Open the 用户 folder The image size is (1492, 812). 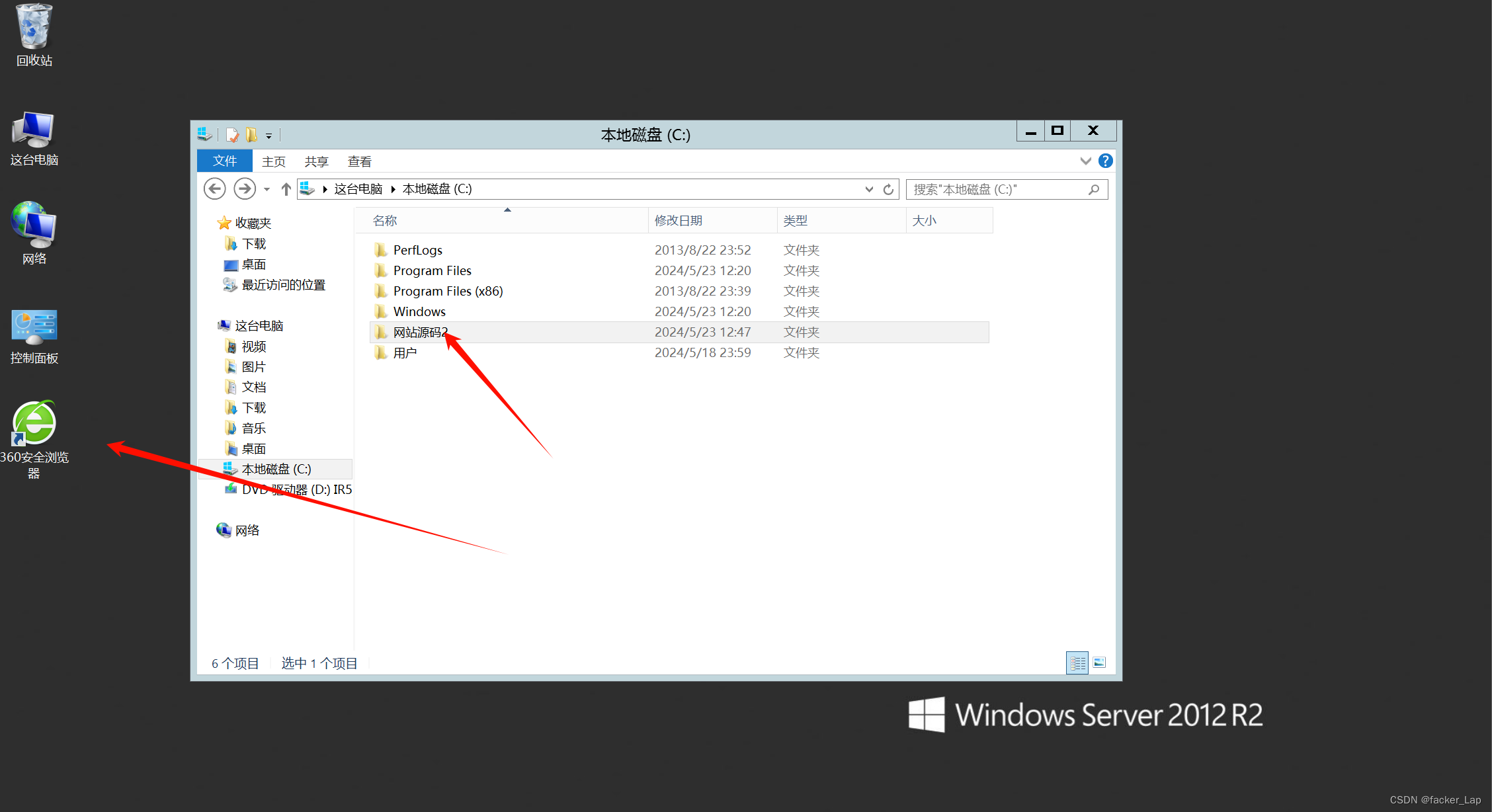click(404, 351)
